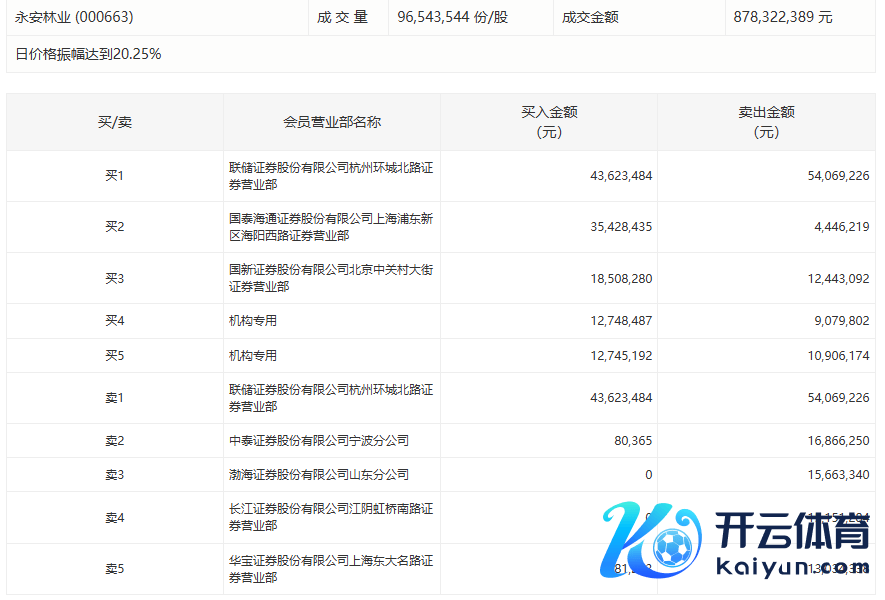Click the 卖出金额 (元) column header

766,122
